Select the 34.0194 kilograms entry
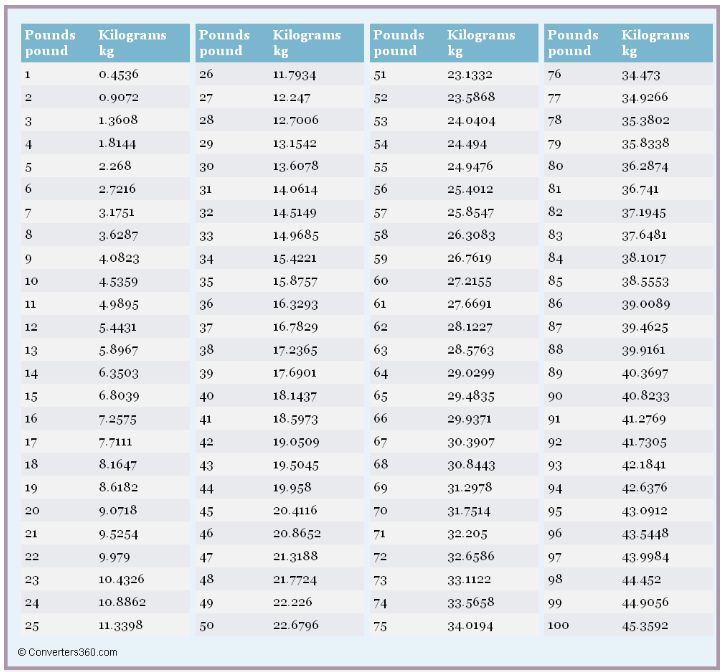This screenshot has width=724, height=672. [470, 626]
